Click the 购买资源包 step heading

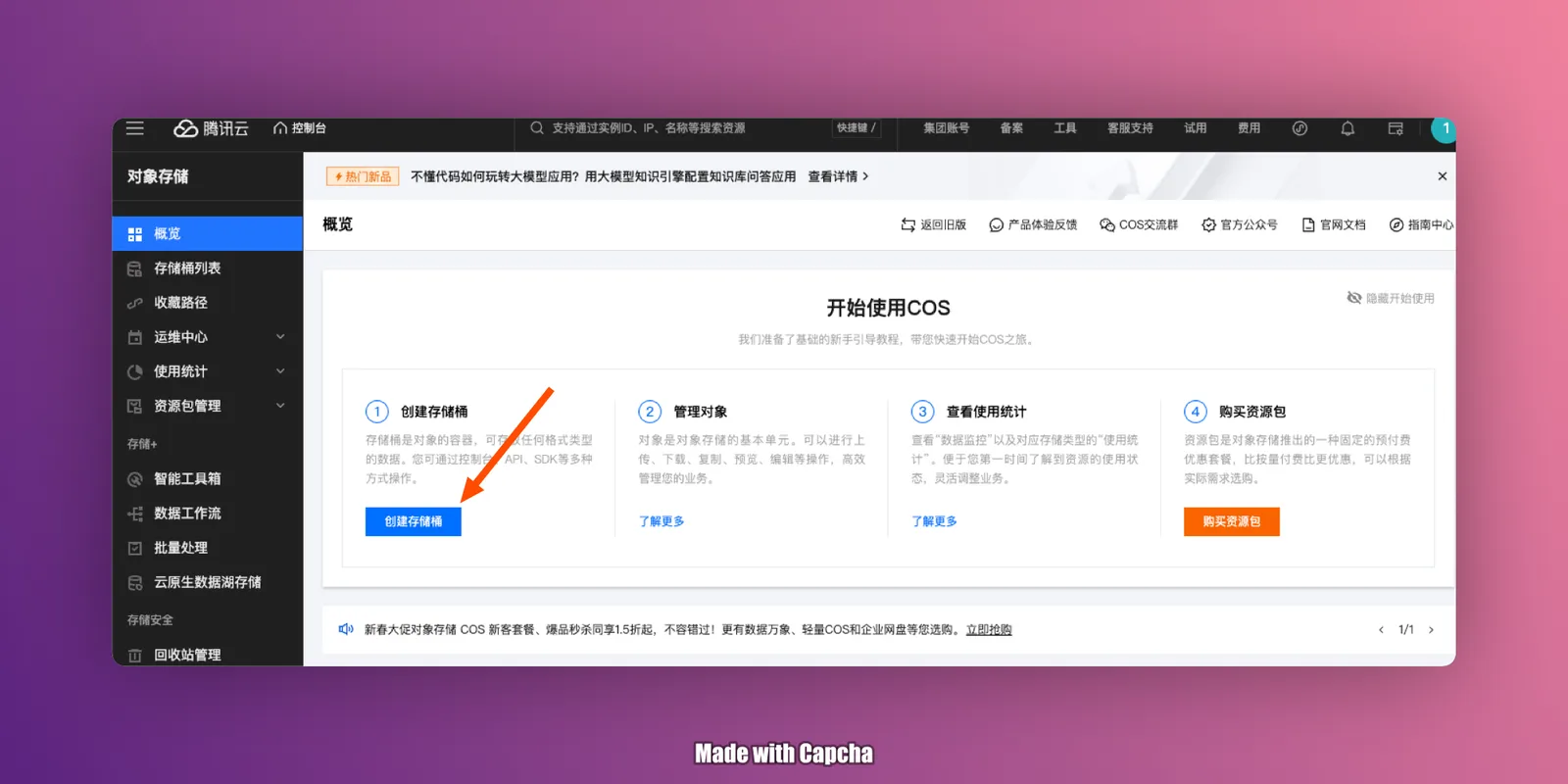tap(1252, 412)
